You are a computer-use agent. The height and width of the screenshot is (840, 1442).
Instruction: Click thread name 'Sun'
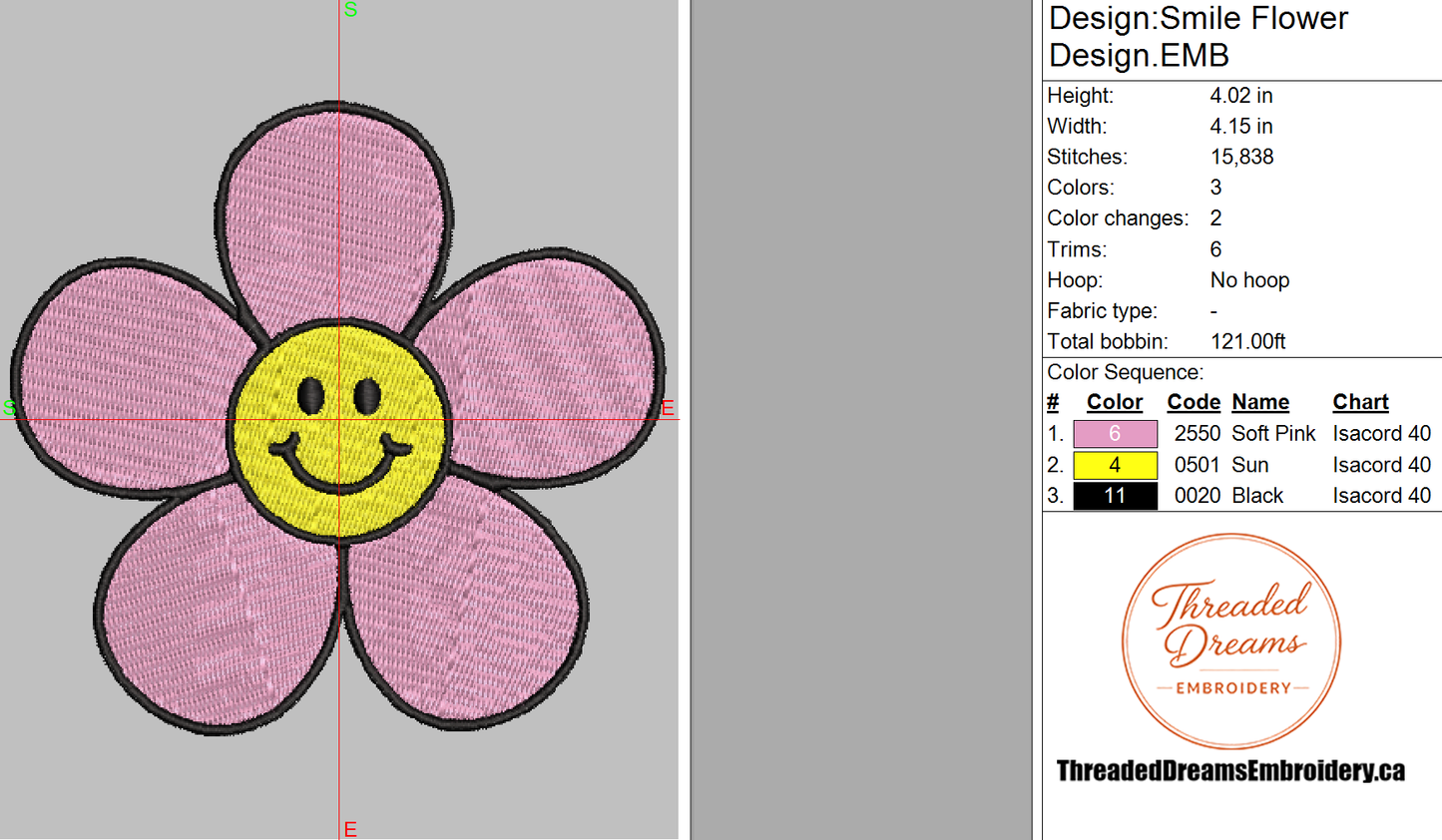(1250, 465)
